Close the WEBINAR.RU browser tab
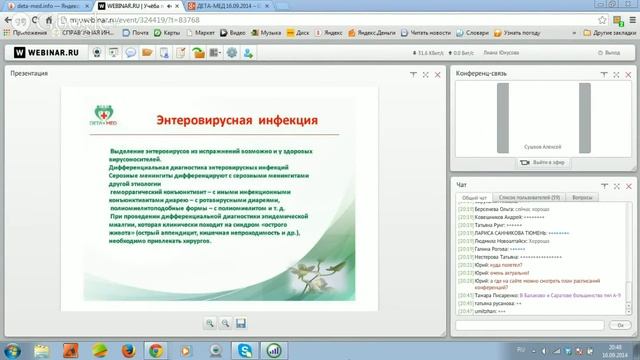 pos(177,6)
